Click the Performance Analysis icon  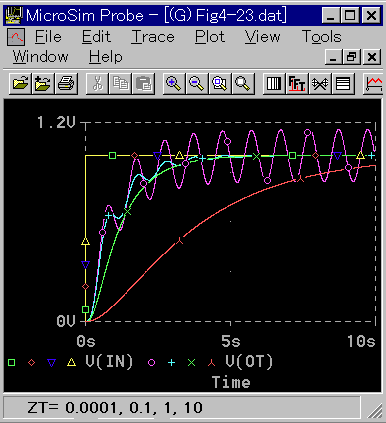[x=320, y=83]
